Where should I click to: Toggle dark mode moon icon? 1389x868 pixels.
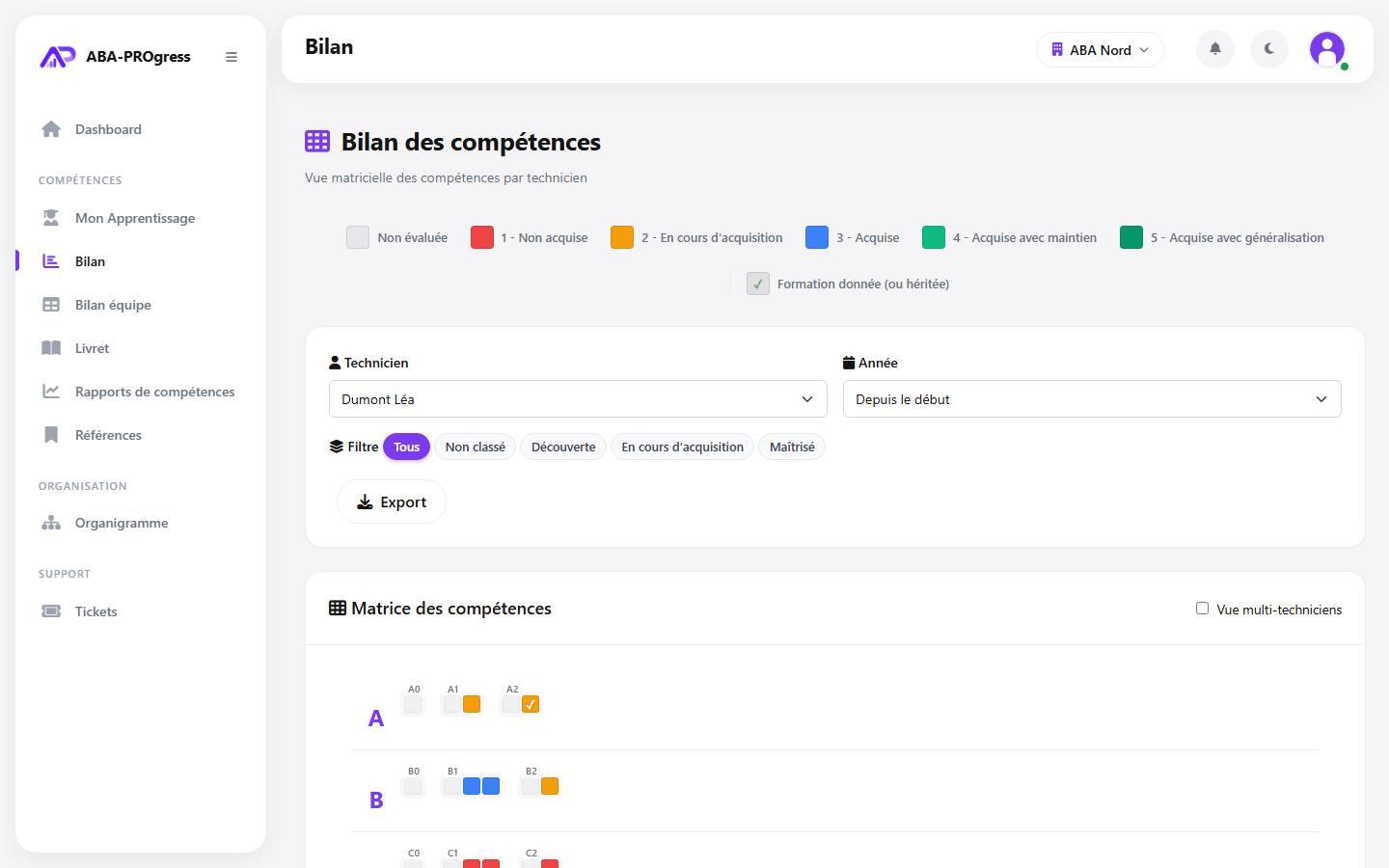point(1269,49)
